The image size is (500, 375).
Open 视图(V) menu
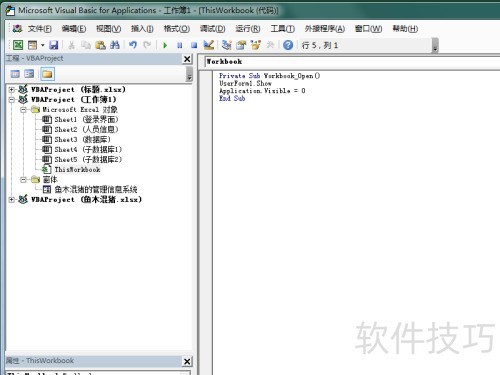pyautogui.click(x=109, y=29)
